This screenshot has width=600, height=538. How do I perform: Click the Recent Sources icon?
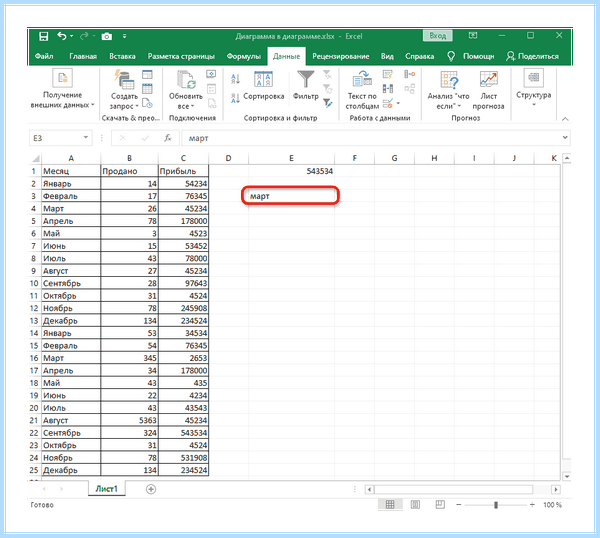click(147, 103)
